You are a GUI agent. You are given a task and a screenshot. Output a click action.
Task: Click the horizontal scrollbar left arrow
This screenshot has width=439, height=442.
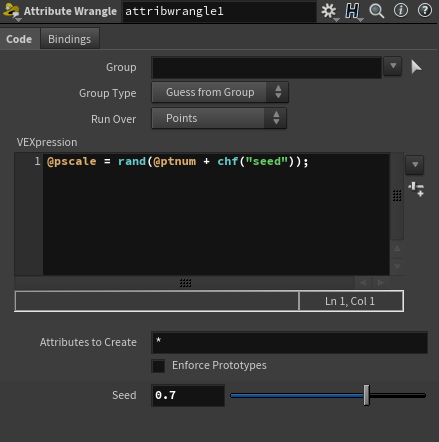[x=363, y=283]
